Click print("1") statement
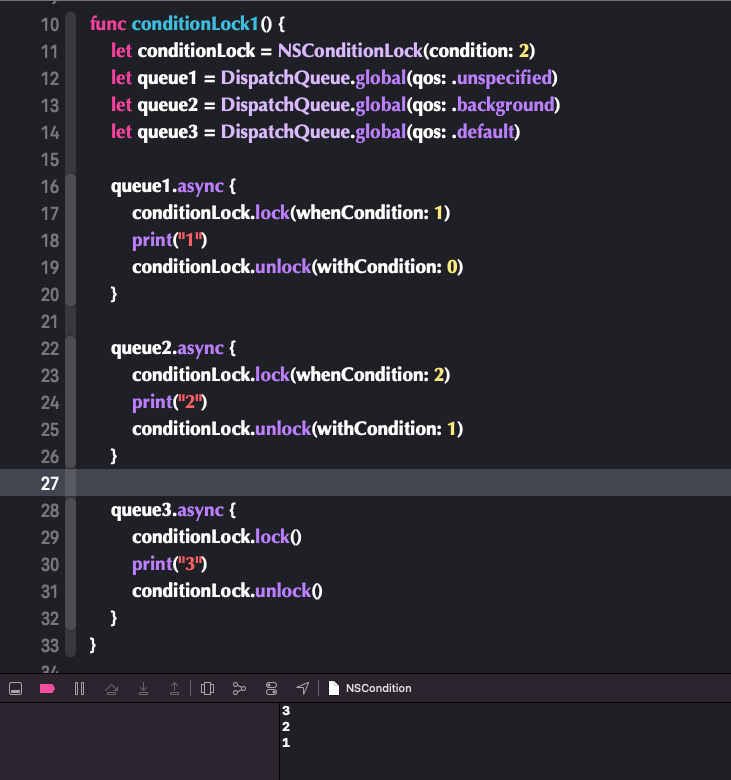The height and width of the screenshot is (780, 731). click(169, 240)
